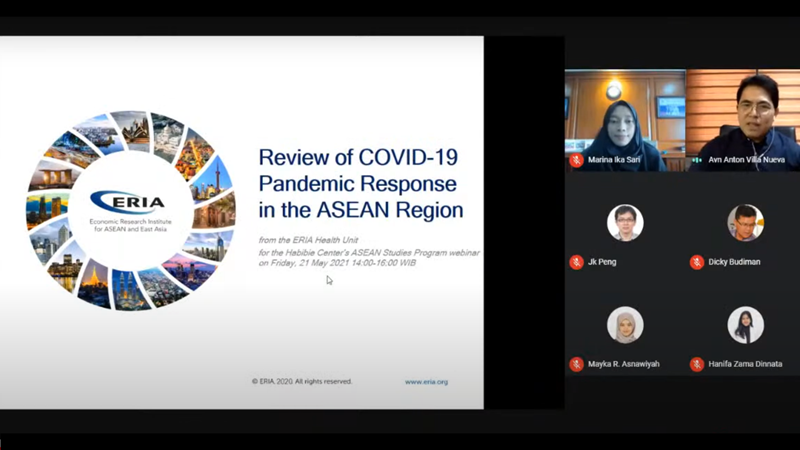Click the text 'on Friday, 21 May 2021 14:00-16:00 WIB'
This screenshot has width=800, height=450.
click(337, 263)
